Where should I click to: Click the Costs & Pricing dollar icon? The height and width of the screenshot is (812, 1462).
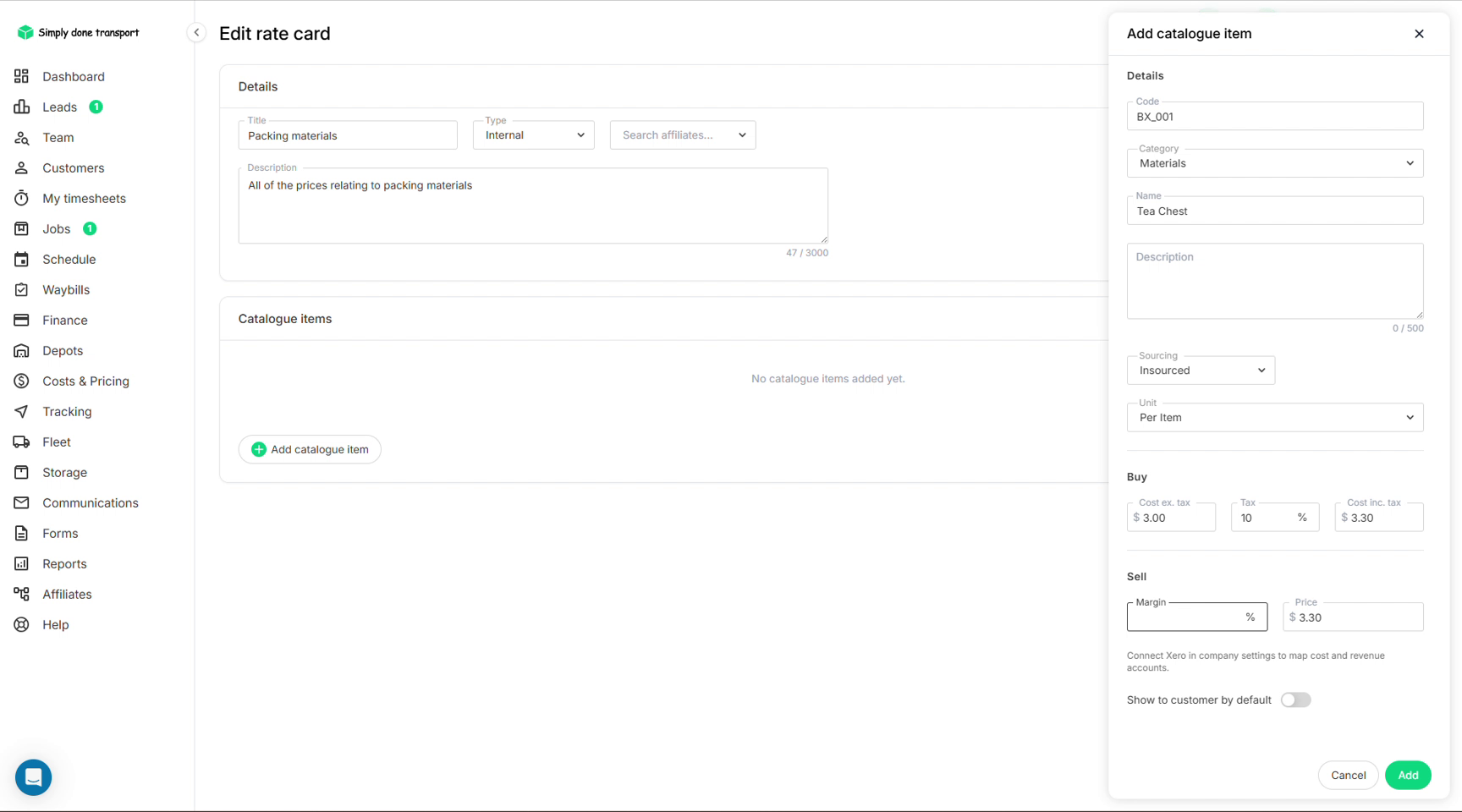click(21, 381)
